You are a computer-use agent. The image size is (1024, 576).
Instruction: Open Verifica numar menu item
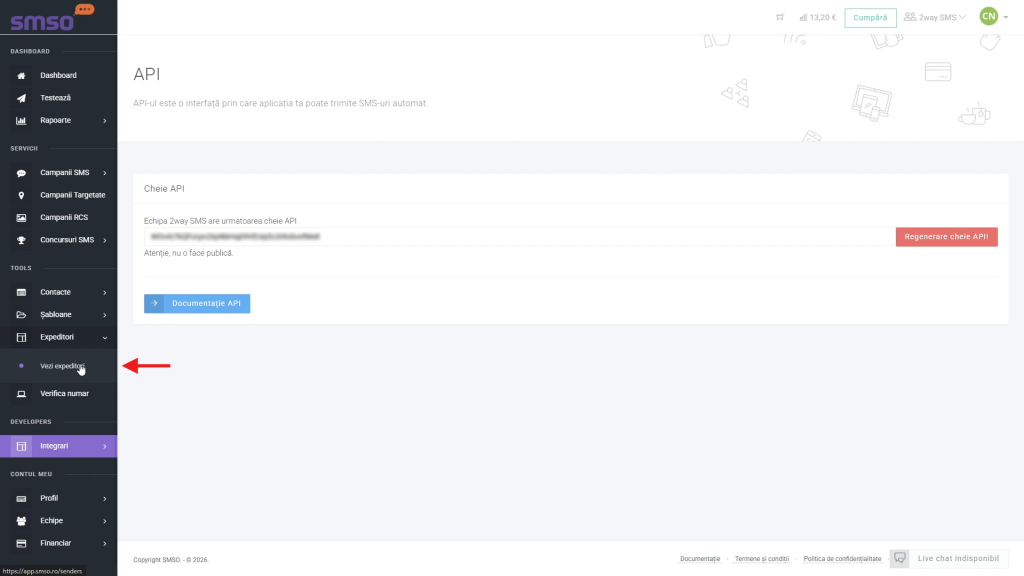tap(58, 394)
